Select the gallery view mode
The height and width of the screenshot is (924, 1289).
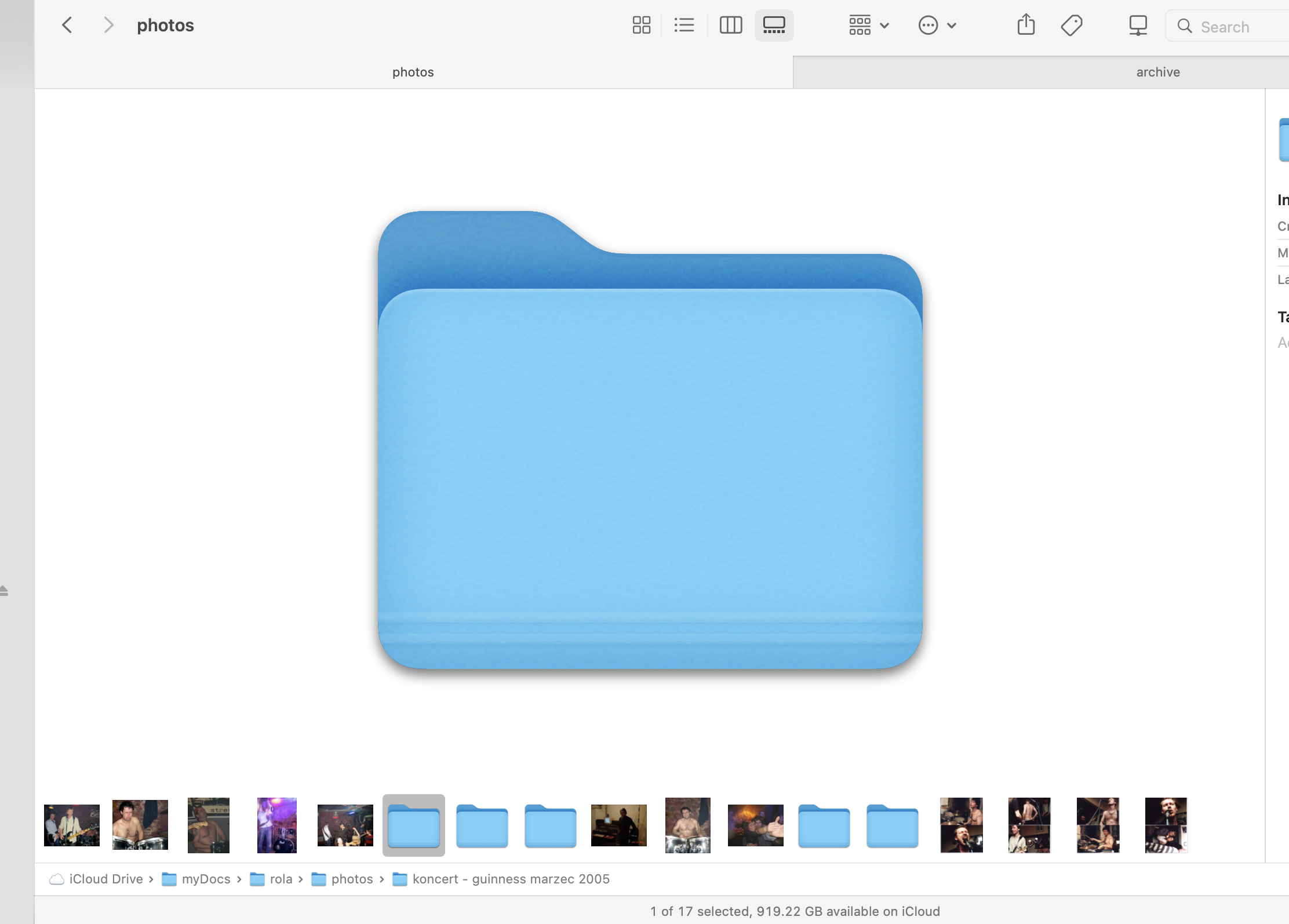coord(774,25)
